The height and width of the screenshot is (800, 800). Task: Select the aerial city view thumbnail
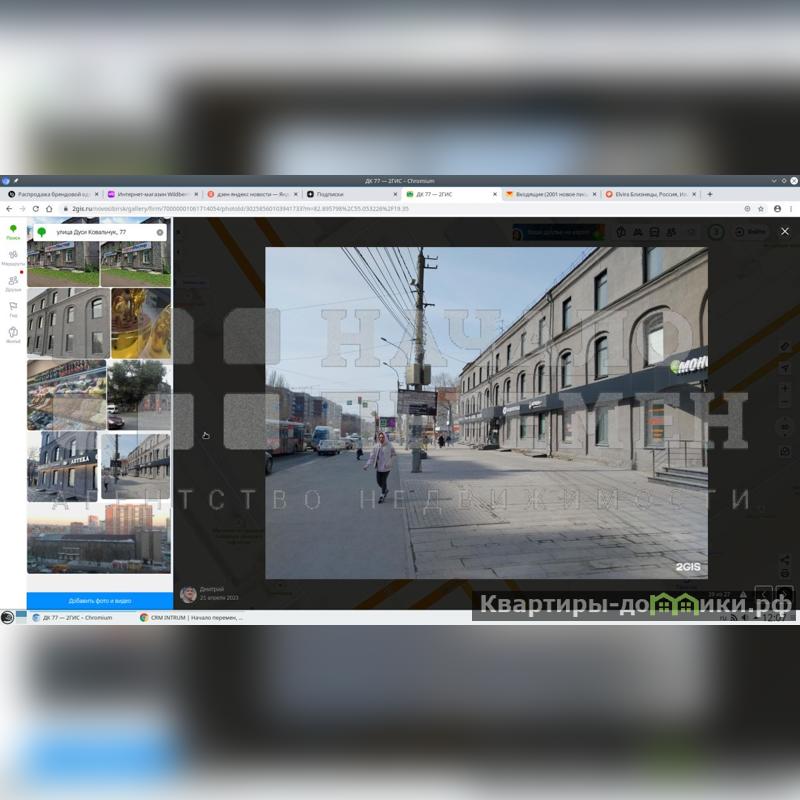coord(98,538)
